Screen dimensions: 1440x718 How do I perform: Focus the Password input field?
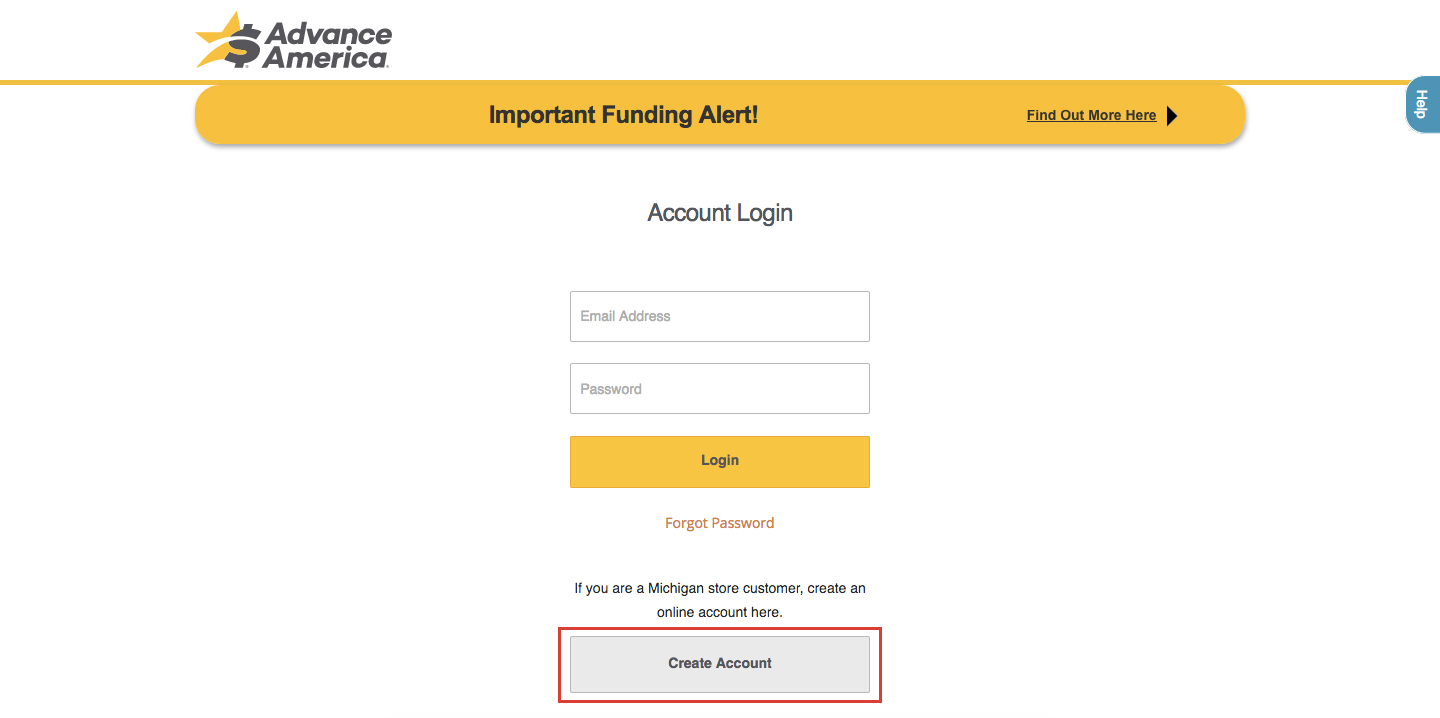720,388
